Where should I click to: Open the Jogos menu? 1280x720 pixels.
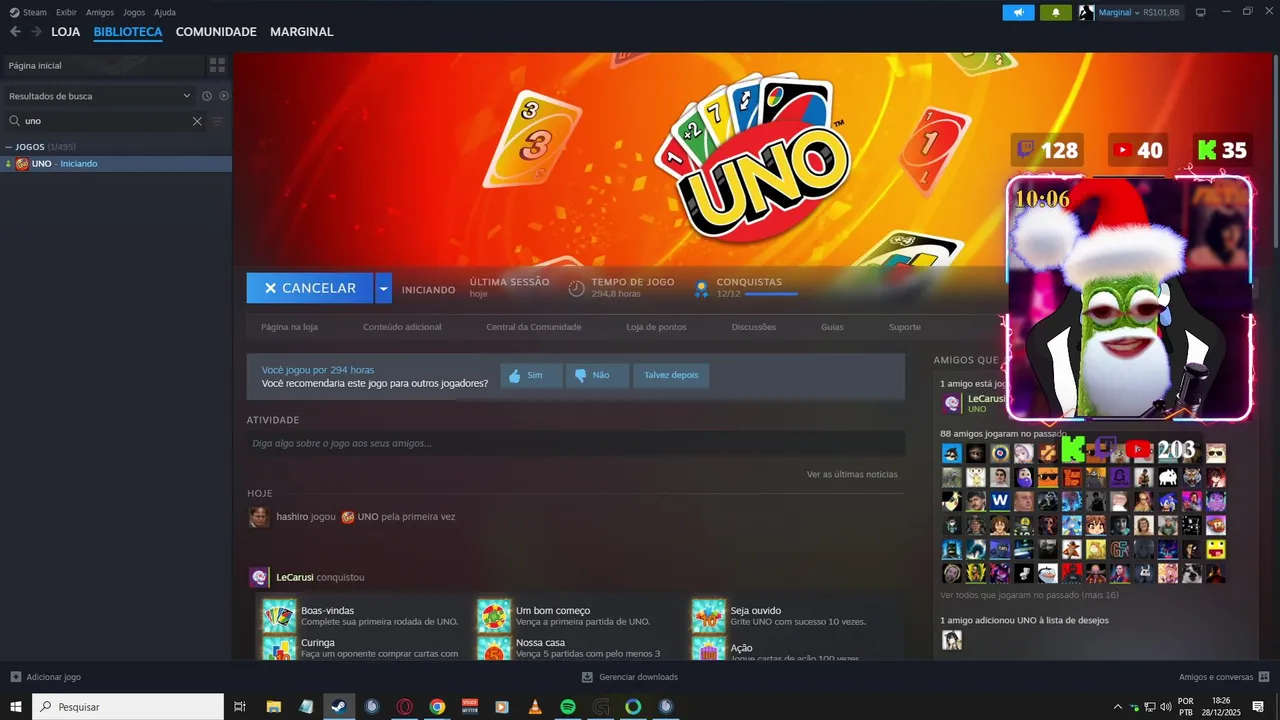[134, 13]
